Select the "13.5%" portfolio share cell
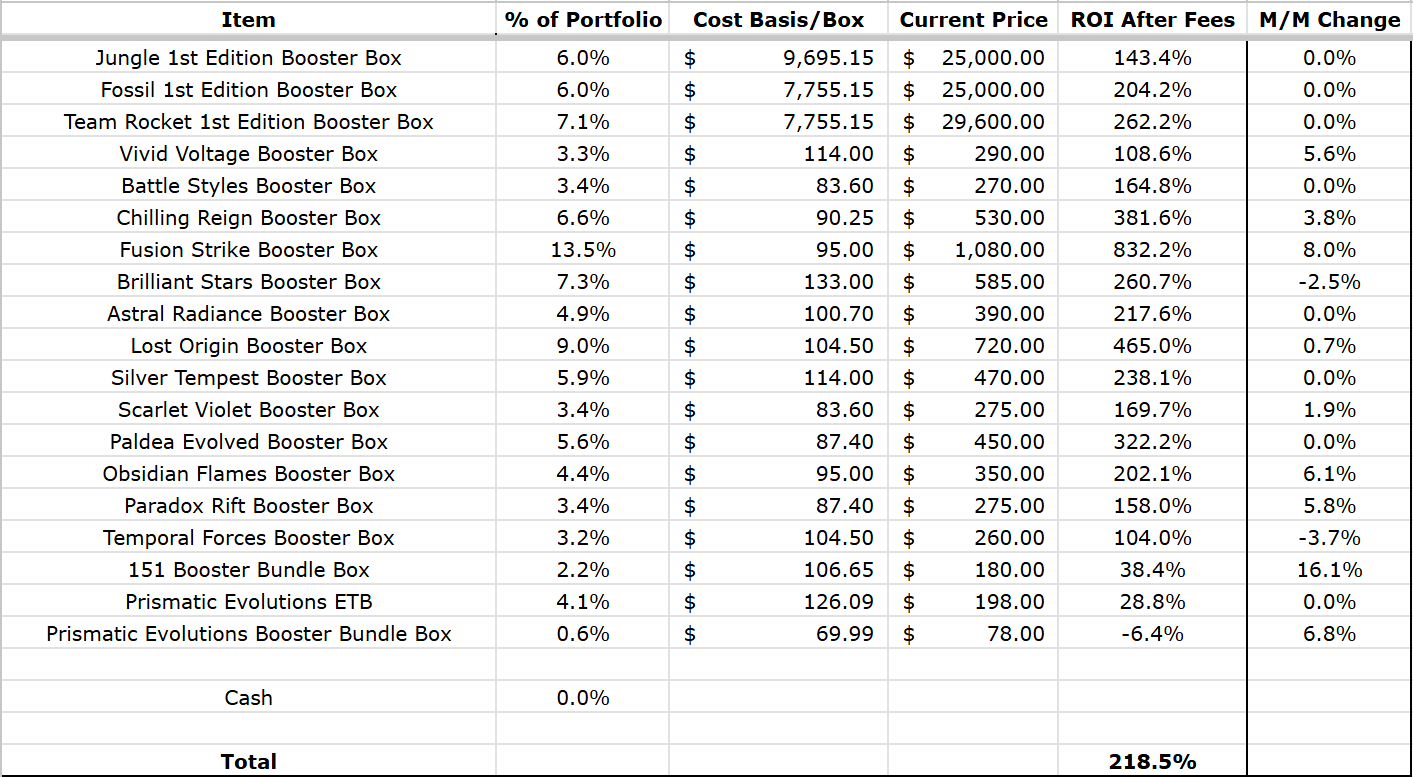The width and height of the screenshot is (1413, 777). pos(583,250)
